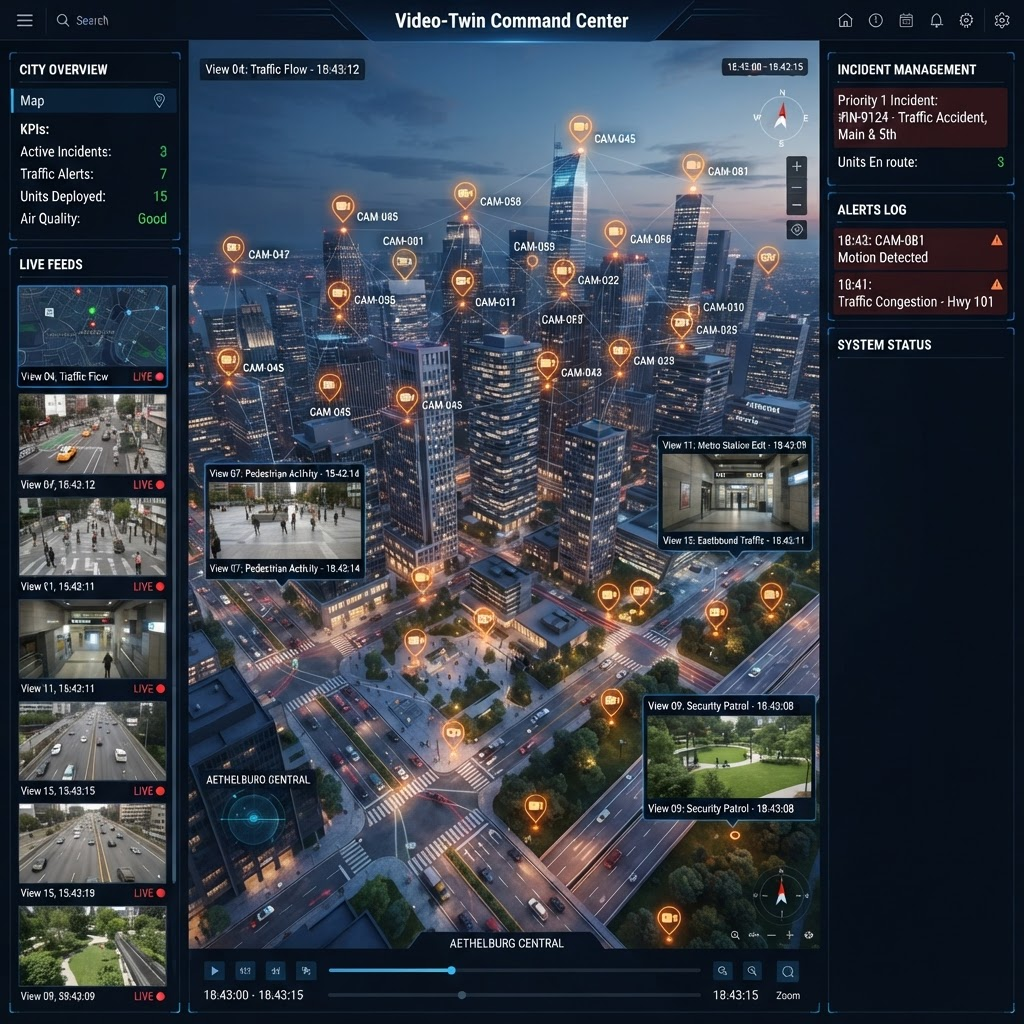Viewport: 1024px width, 1024px height.
Task: Select the CAM-045 camera marker
Action: [x=580, y=128]
